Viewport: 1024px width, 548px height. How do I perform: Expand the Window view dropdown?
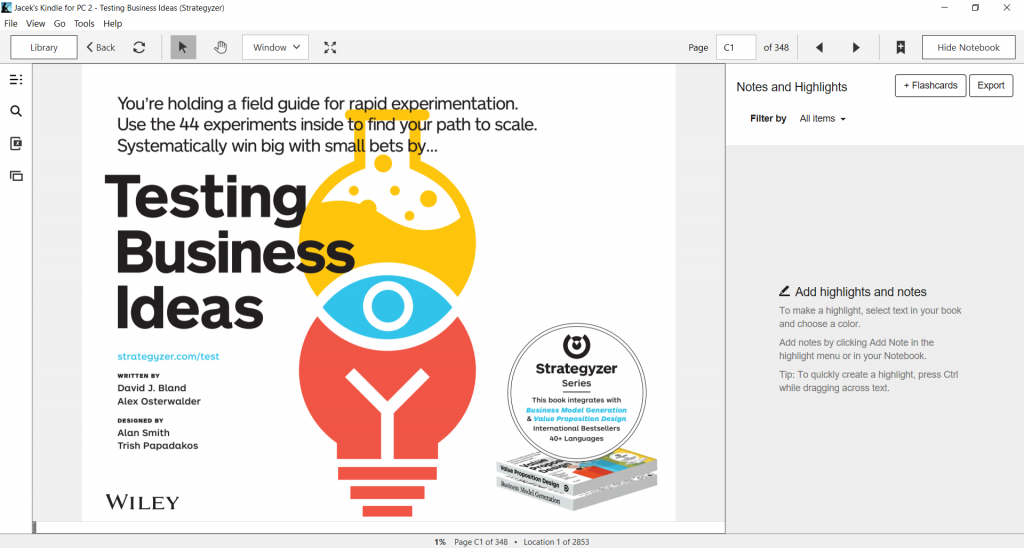275,47
